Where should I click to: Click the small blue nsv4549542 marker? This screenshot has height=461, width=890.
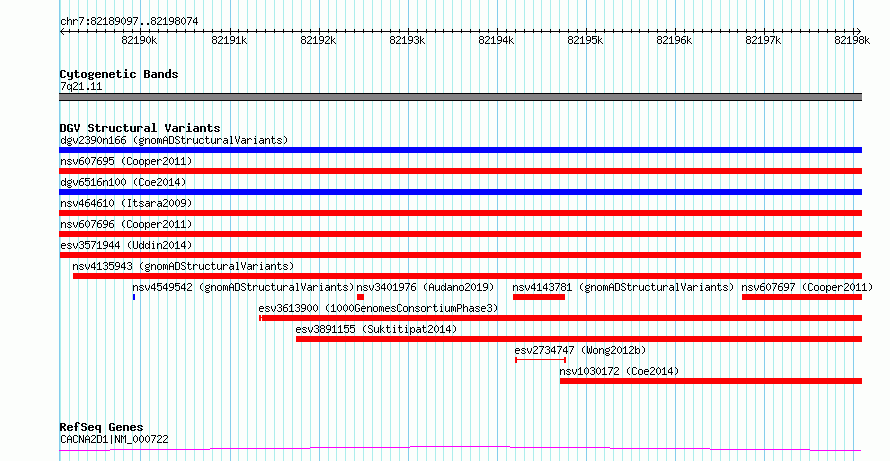[x=134, y=297]
